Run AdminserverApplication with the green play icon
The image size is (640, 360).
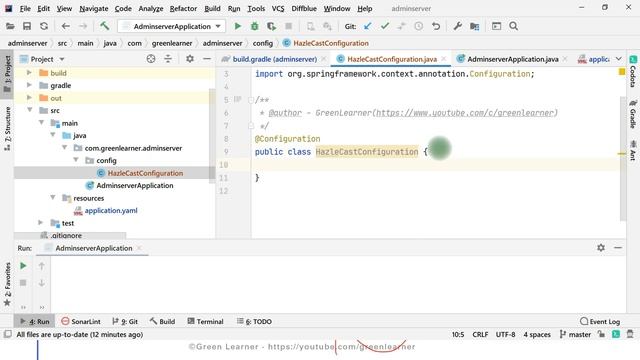point(238,26)
